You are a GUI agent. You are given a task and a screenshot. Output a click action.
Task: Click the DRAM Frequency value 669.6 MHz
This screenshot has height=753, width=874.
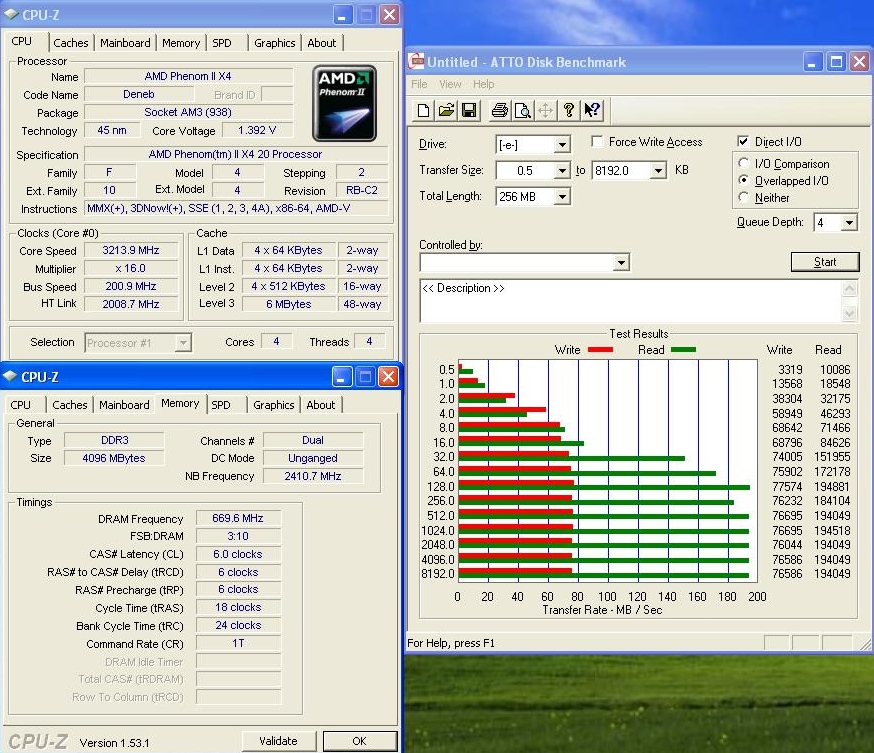[238, 518]
